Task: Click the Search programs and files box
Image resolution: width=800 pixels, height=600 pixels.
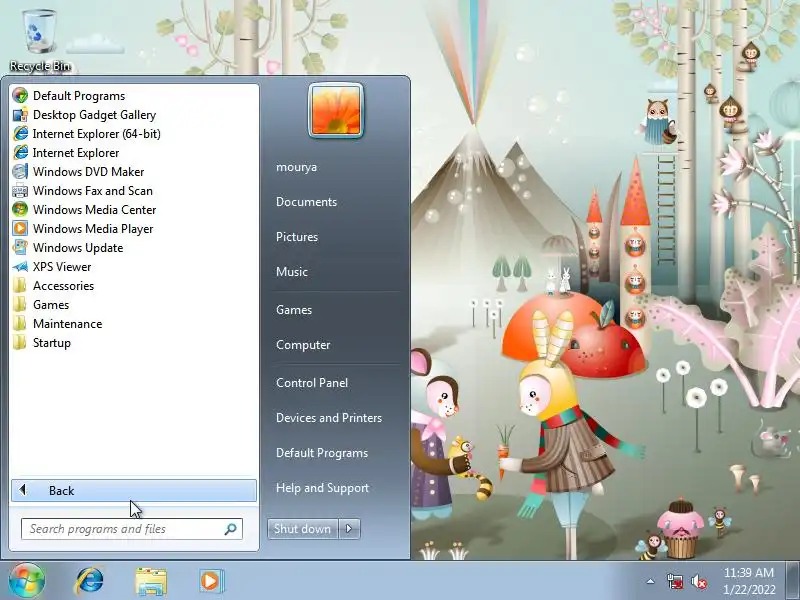Action: (132, 529)
